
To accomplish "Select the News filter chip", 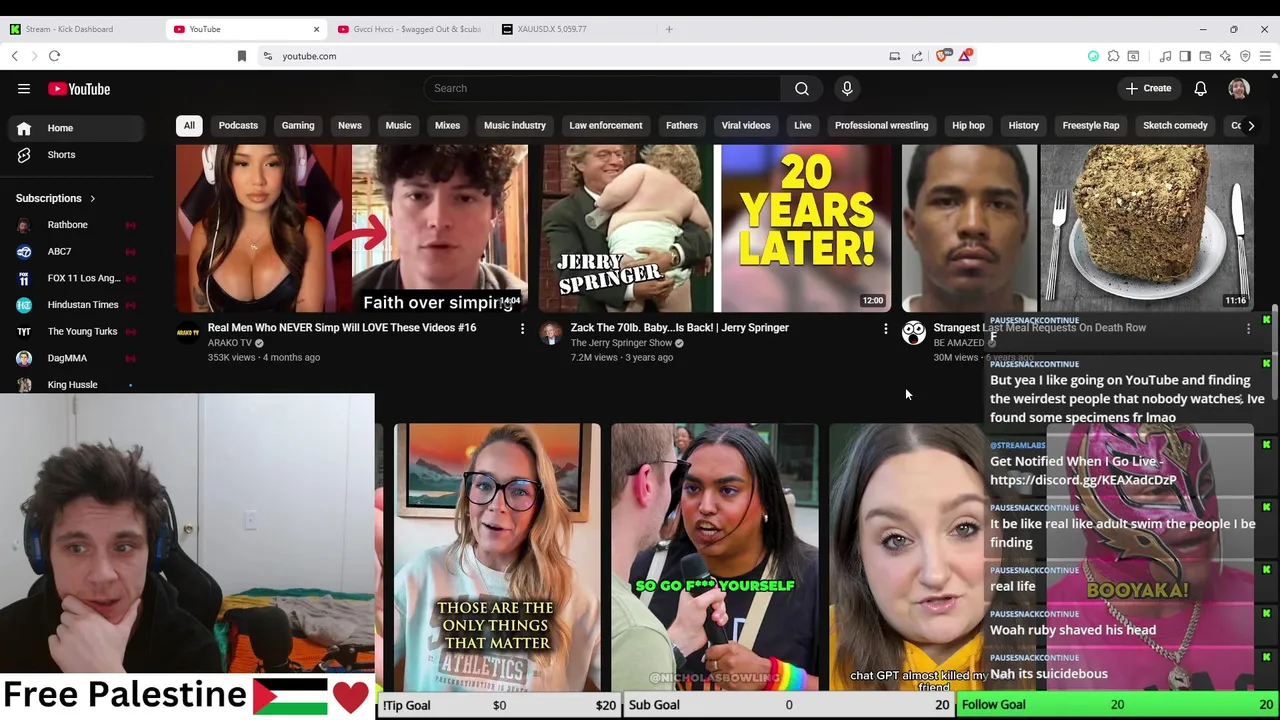I will [349, 125].
